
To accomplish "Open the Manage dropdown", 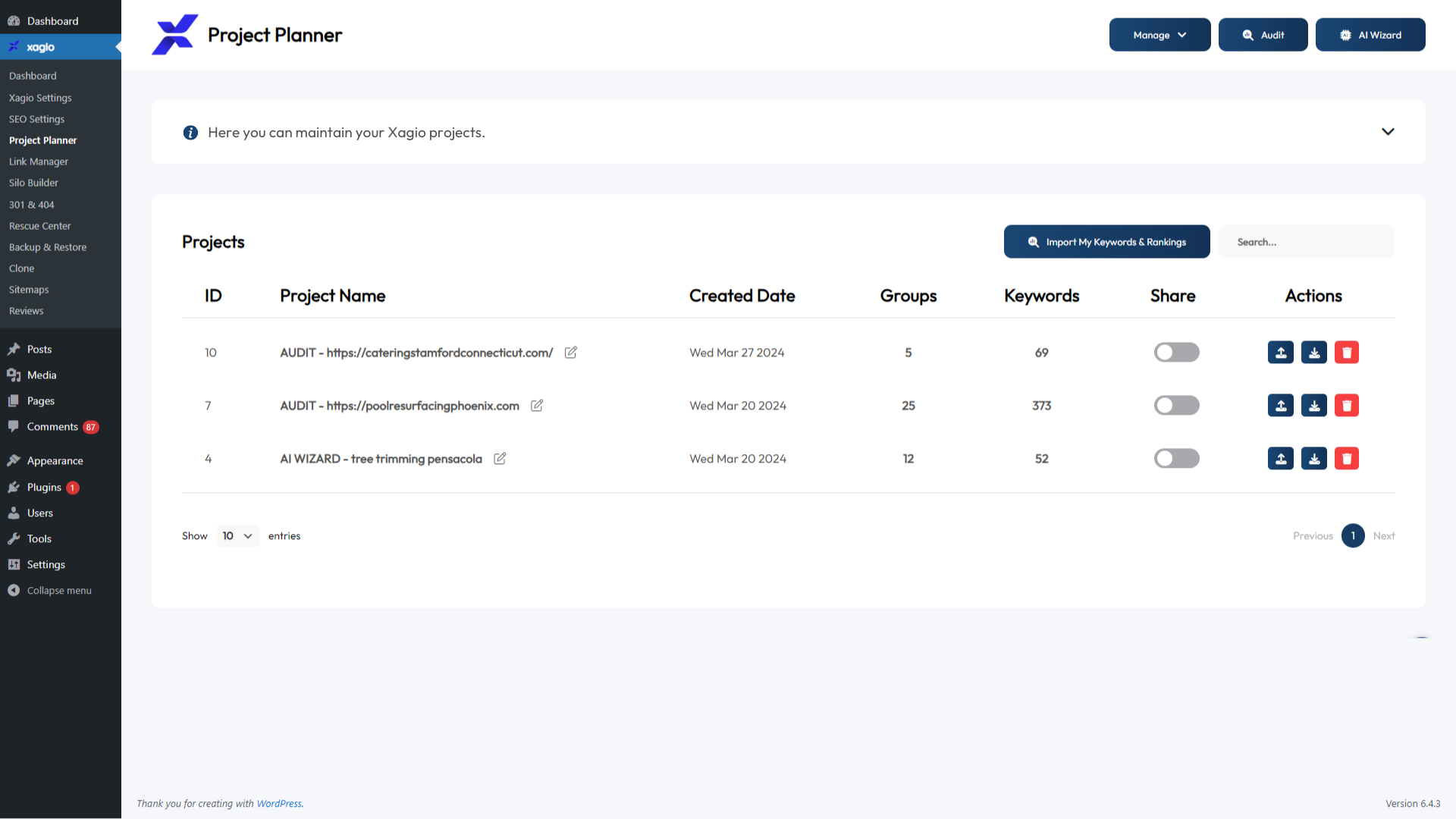I will point(1159,34).
